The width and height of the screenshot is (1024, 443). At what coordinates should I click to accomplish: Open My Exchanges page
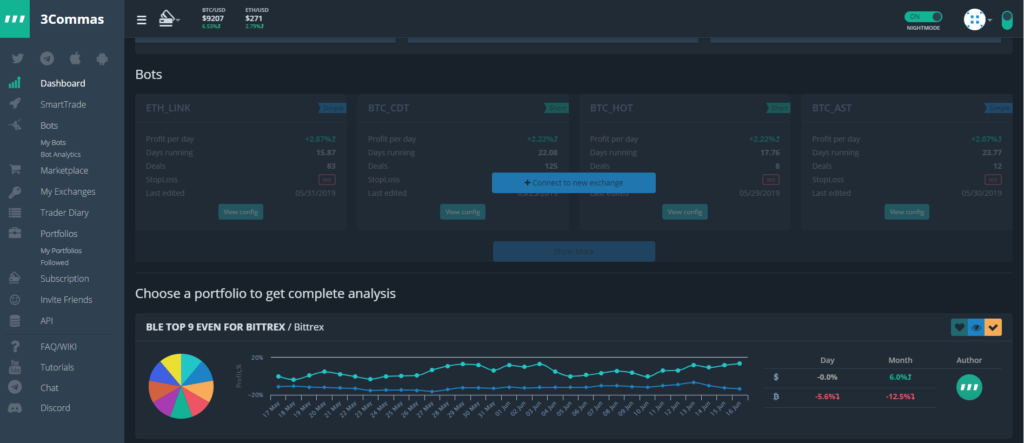68,192
